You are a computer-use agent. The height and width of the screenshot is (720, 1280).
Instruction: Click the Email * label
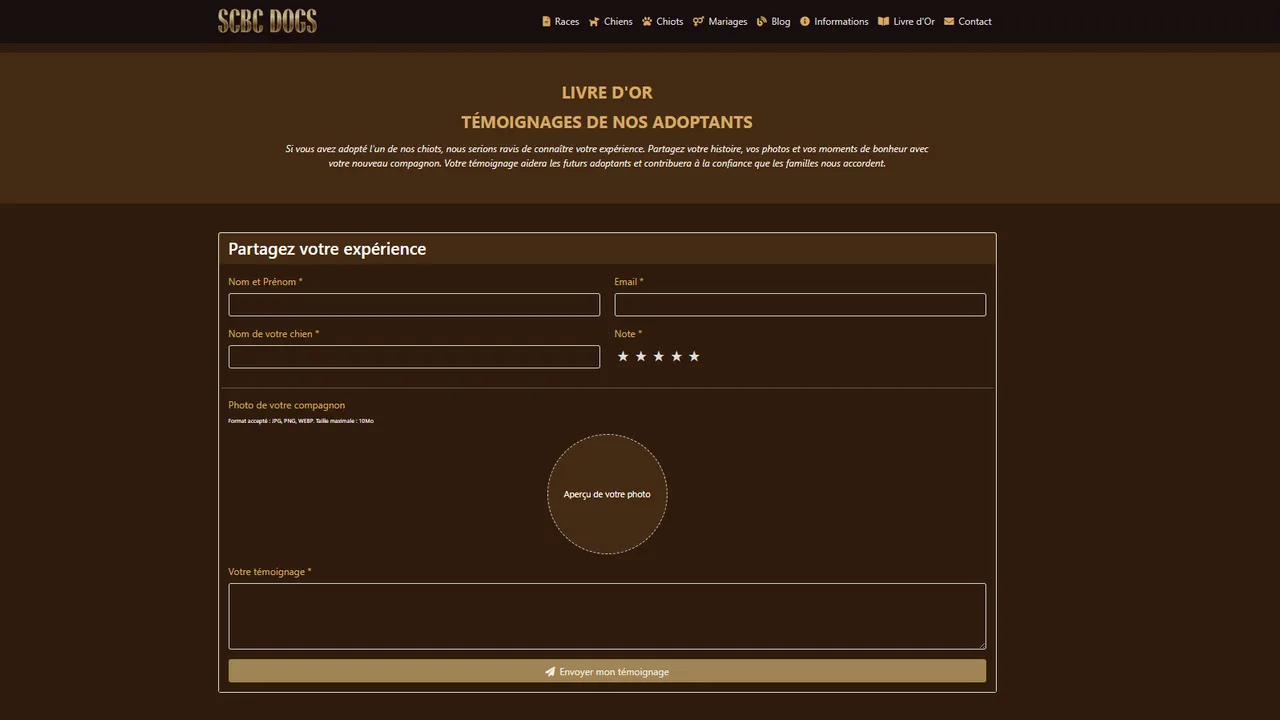pyautogui.click(x=629, y=282)
